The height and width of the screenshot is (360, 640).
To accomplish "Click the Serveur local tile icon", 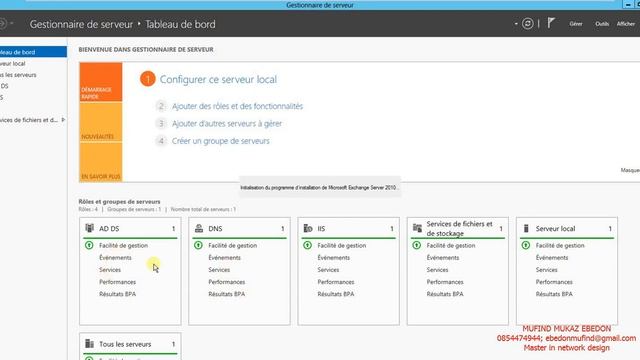I will pyautogui.click(x=526, y=228).
